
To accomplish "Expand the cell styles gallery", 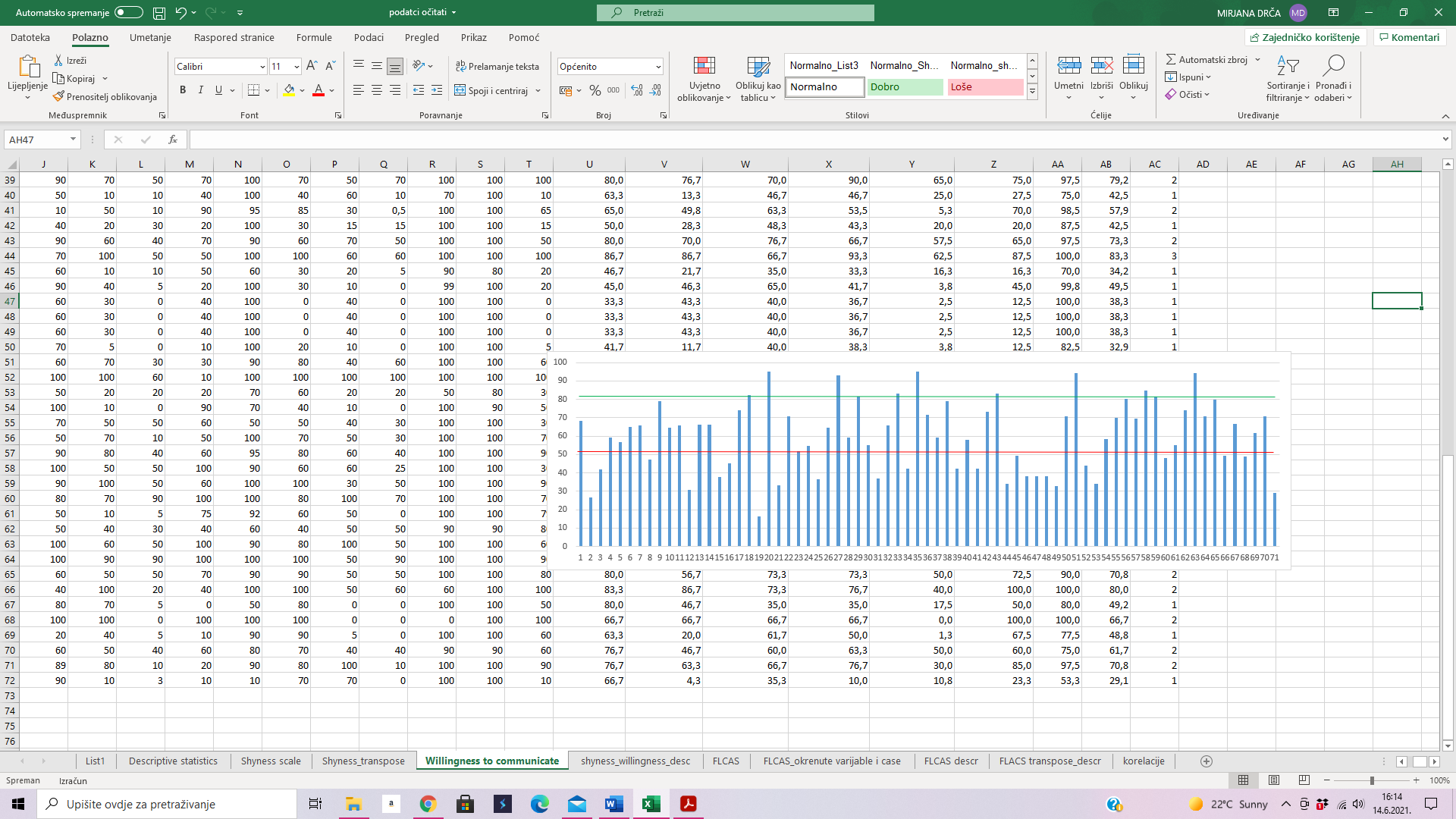I will (1032, 92).
